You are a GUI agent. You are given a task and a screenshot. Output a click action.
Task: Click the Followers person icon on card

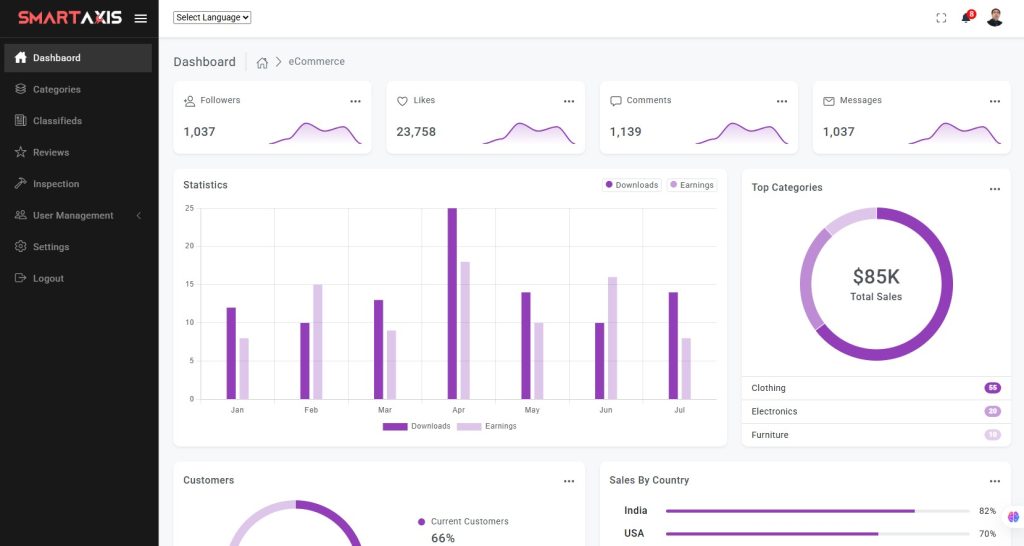click(189, 101)
